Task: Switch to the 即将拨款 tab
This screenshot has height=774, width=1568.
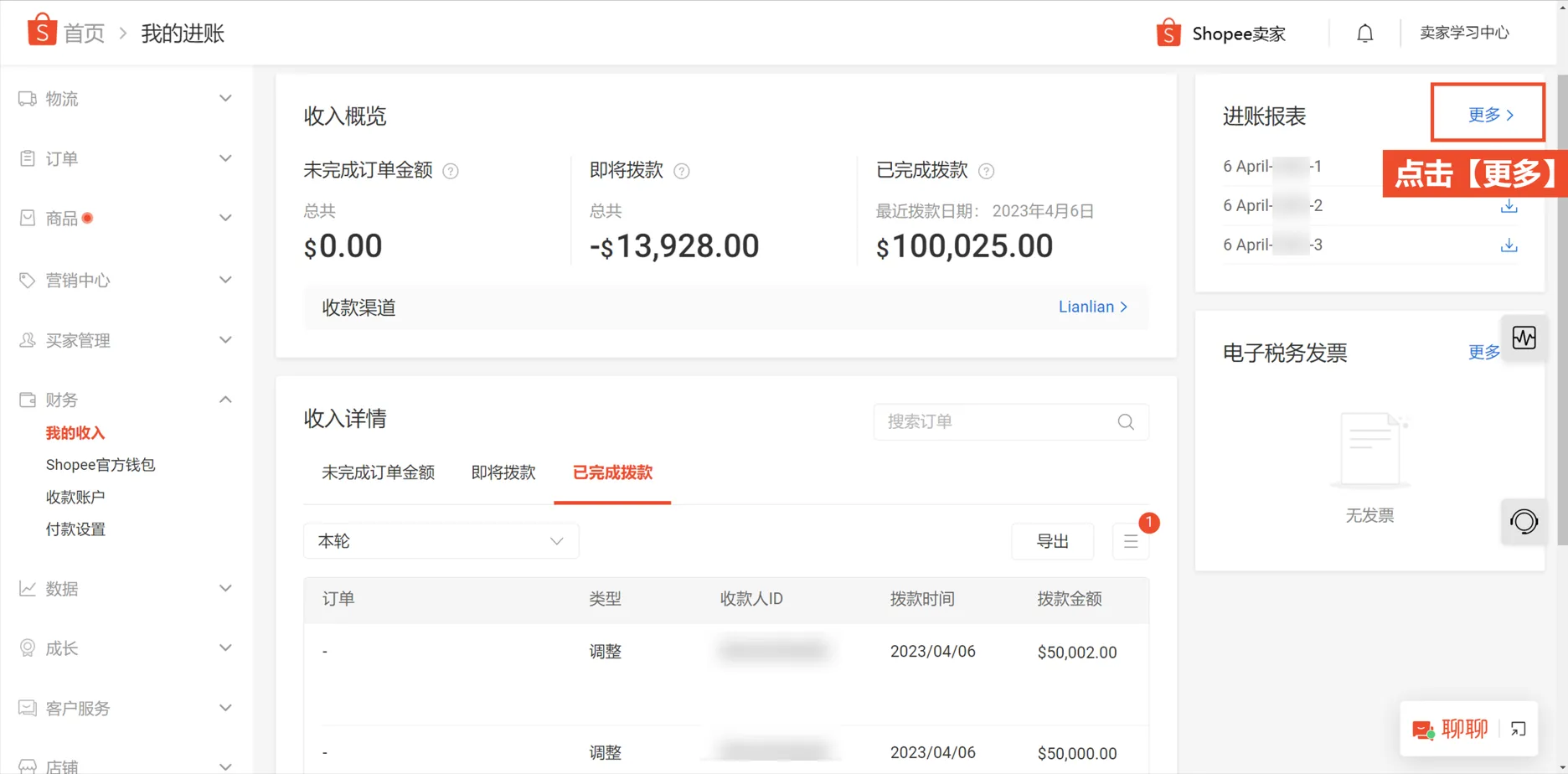Action: (x=503, y=472)
